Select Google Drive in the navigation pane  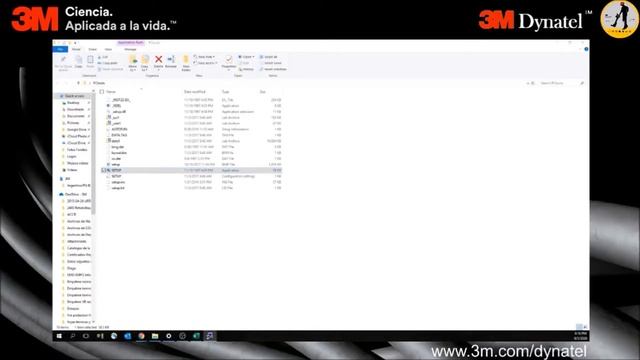click(76, 129)
